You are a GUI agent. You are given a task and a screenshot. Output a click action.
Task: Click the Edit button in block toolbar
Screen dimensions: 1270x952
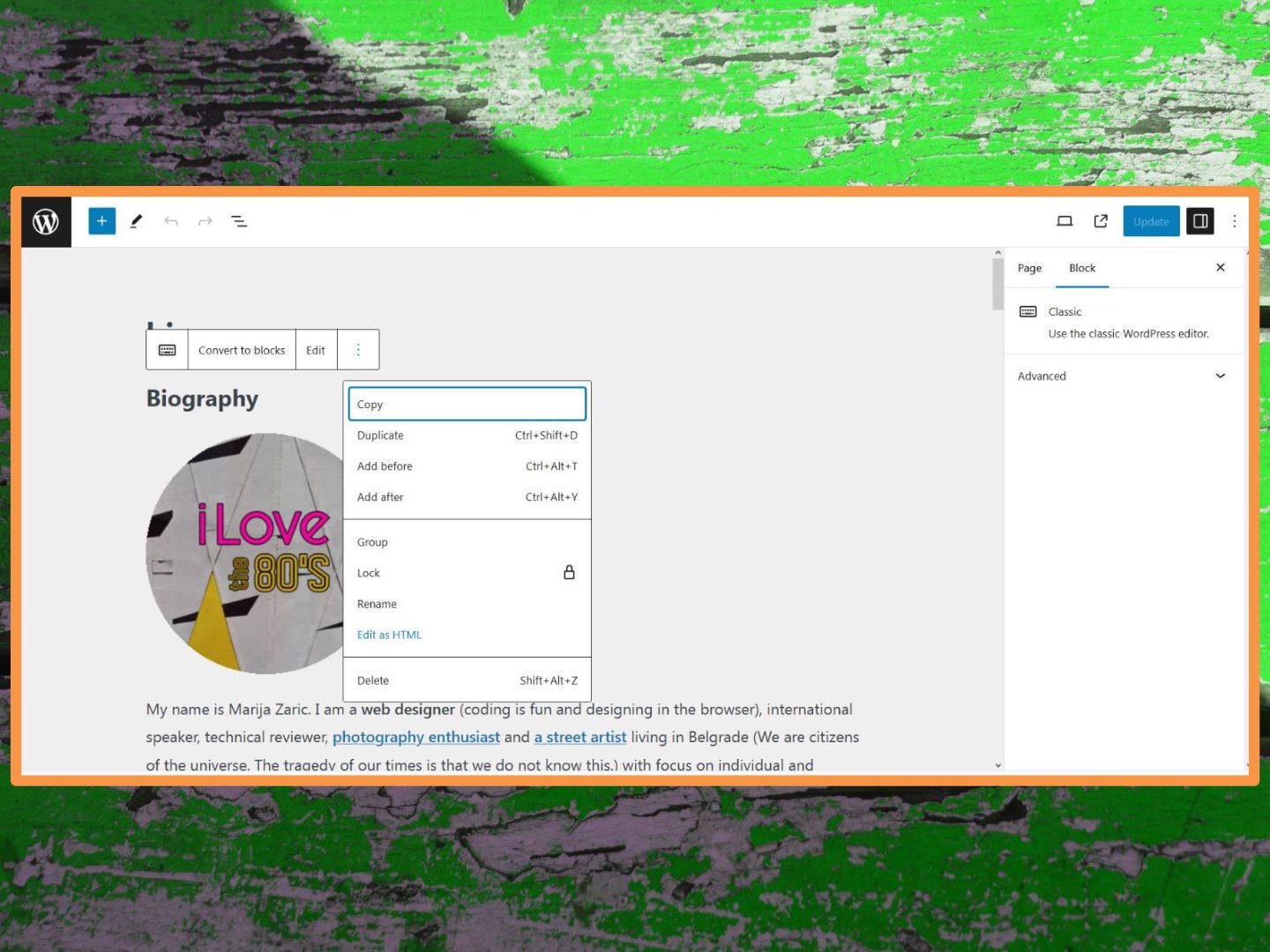316,350
